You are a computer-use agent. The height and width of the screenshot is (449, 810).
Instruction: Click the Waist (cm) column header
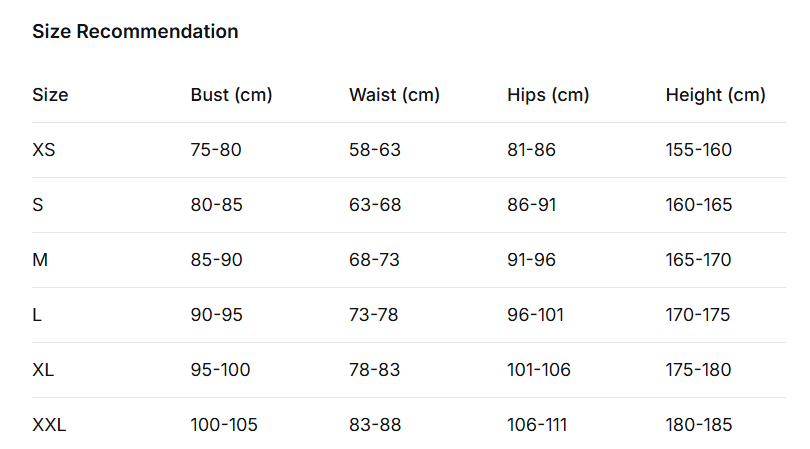click(394, 95)
